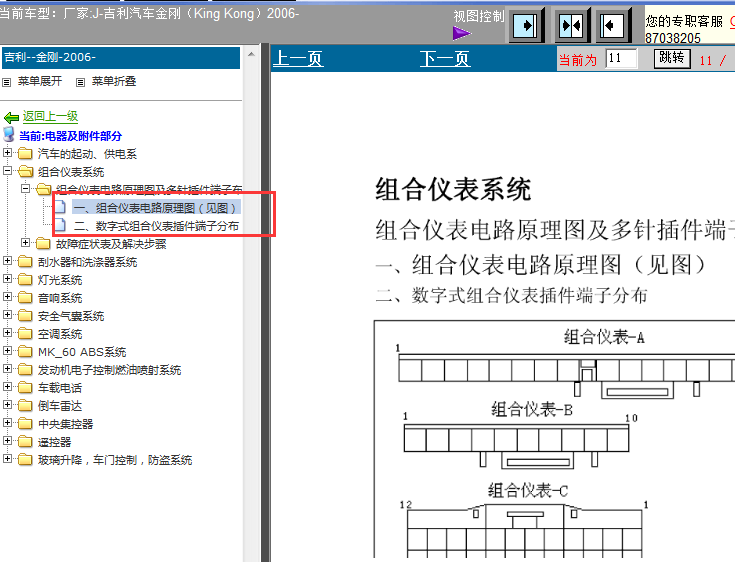Viewport: 735px width, 562px height.
Task: Click the folder icon for 遥控器
Action: point(25,442)
